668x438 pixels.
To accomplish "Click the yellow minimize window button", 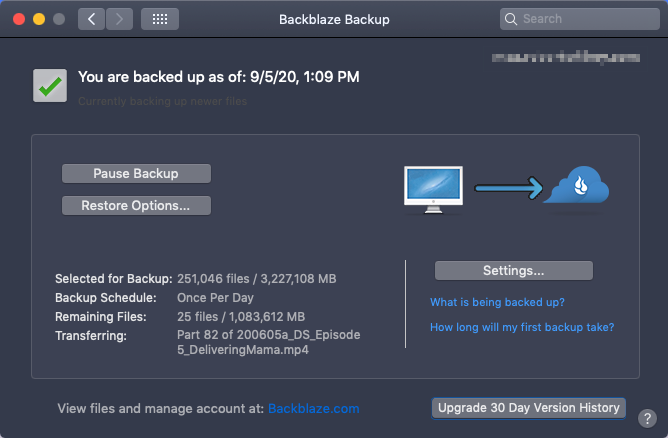I will click(39, 19).
